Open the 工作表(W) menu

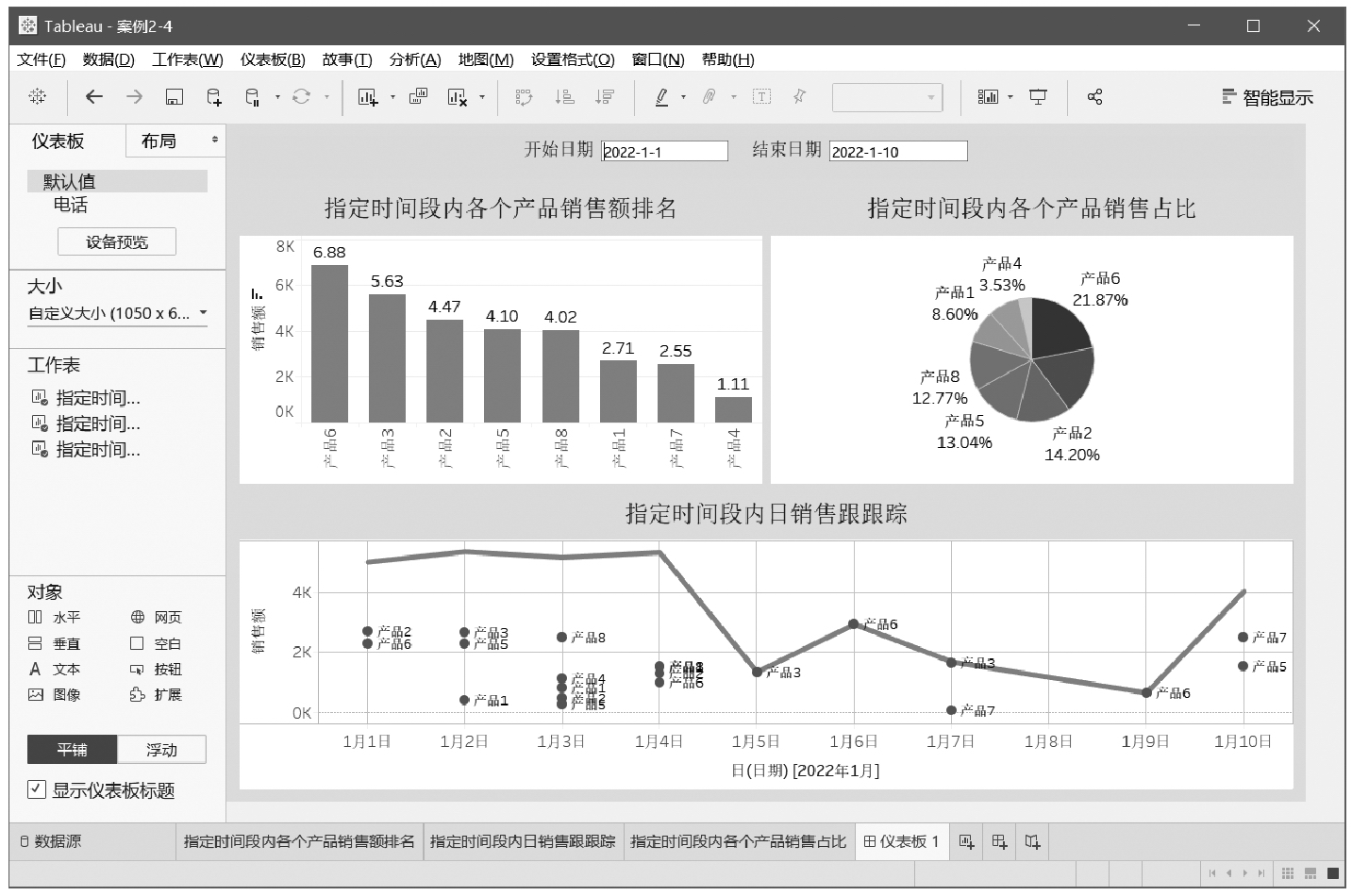[188, 59]
